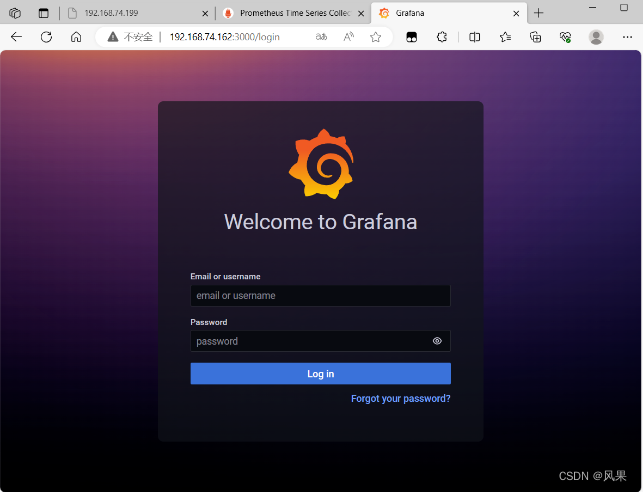
Task: Open the translate page icon
Action: coord(321,37)
